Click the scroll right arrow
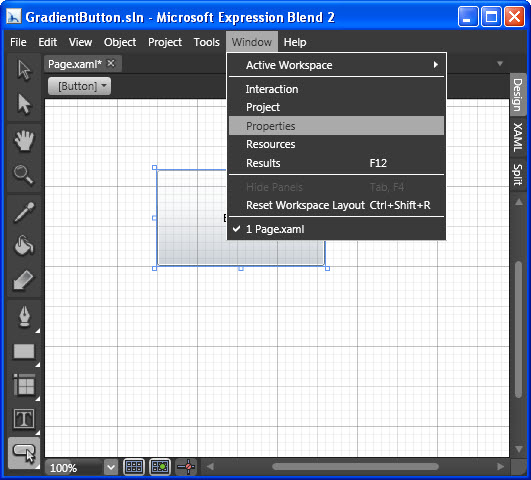 coord(501,466)
